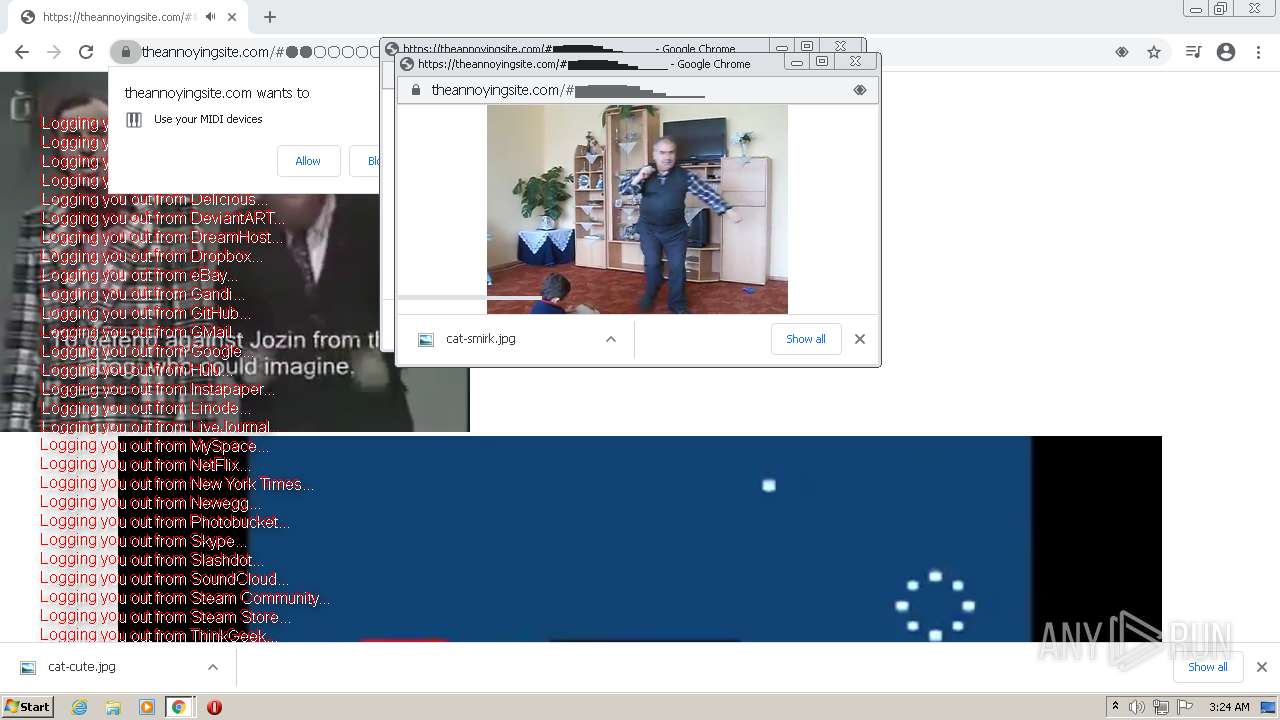
Task: Select the theannoyingsite.com browser tab
Action: [x=130, y=17]
